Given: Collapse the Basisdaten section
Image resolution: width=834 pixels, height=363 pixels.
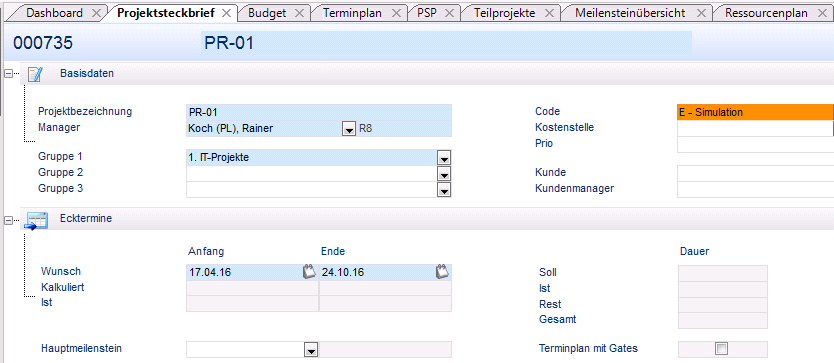Looking at the screenshot, I should 9,74.
